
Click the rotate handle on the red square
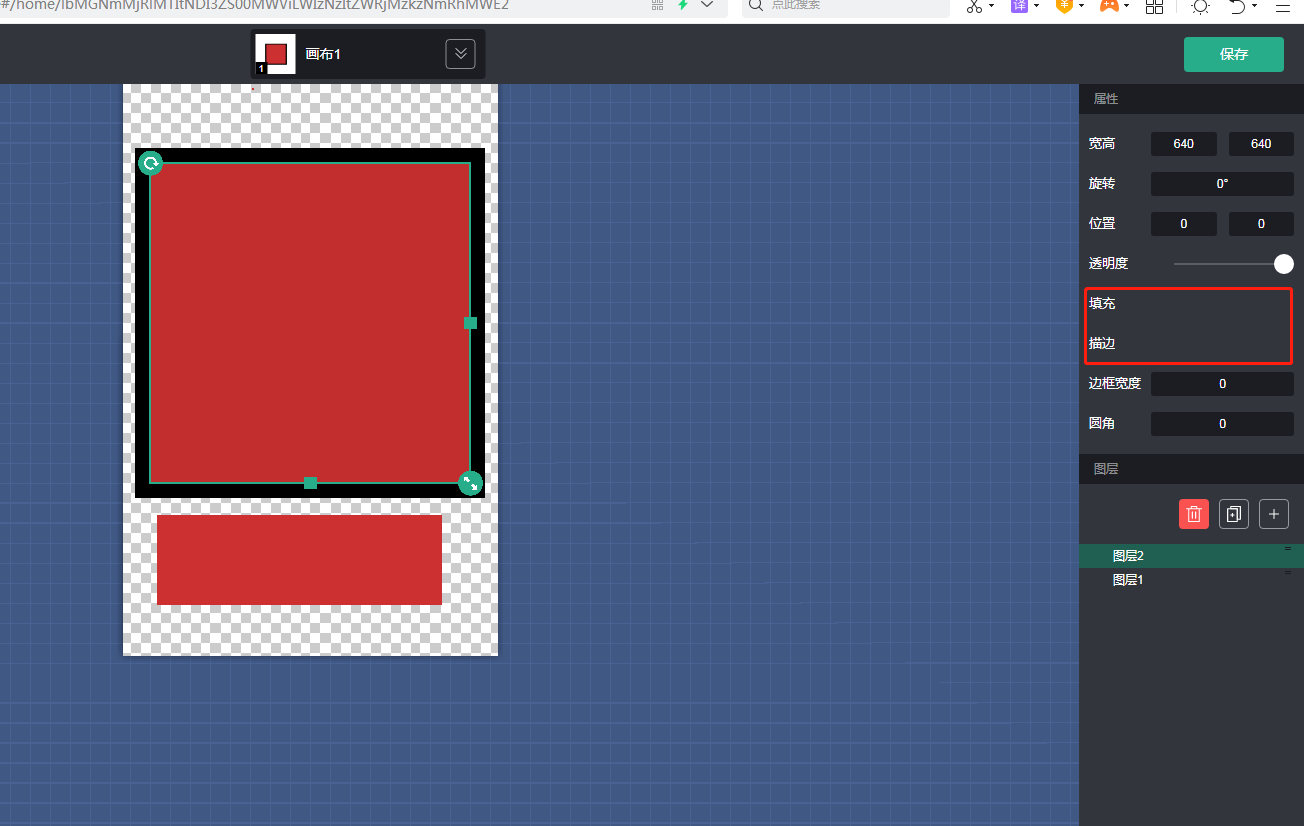click(x=150, y=163)
